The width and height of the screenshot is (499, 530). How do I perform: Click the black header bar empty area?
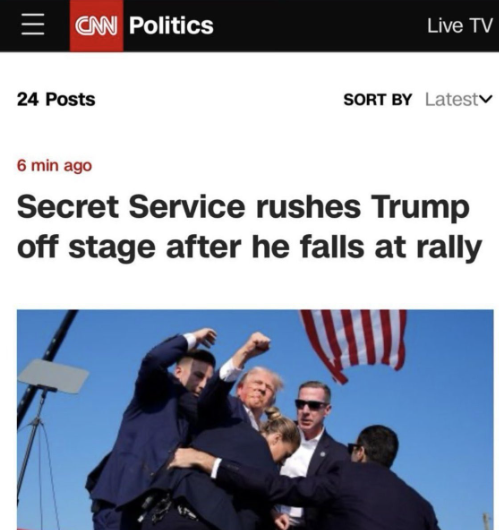(x=319, y=26)
